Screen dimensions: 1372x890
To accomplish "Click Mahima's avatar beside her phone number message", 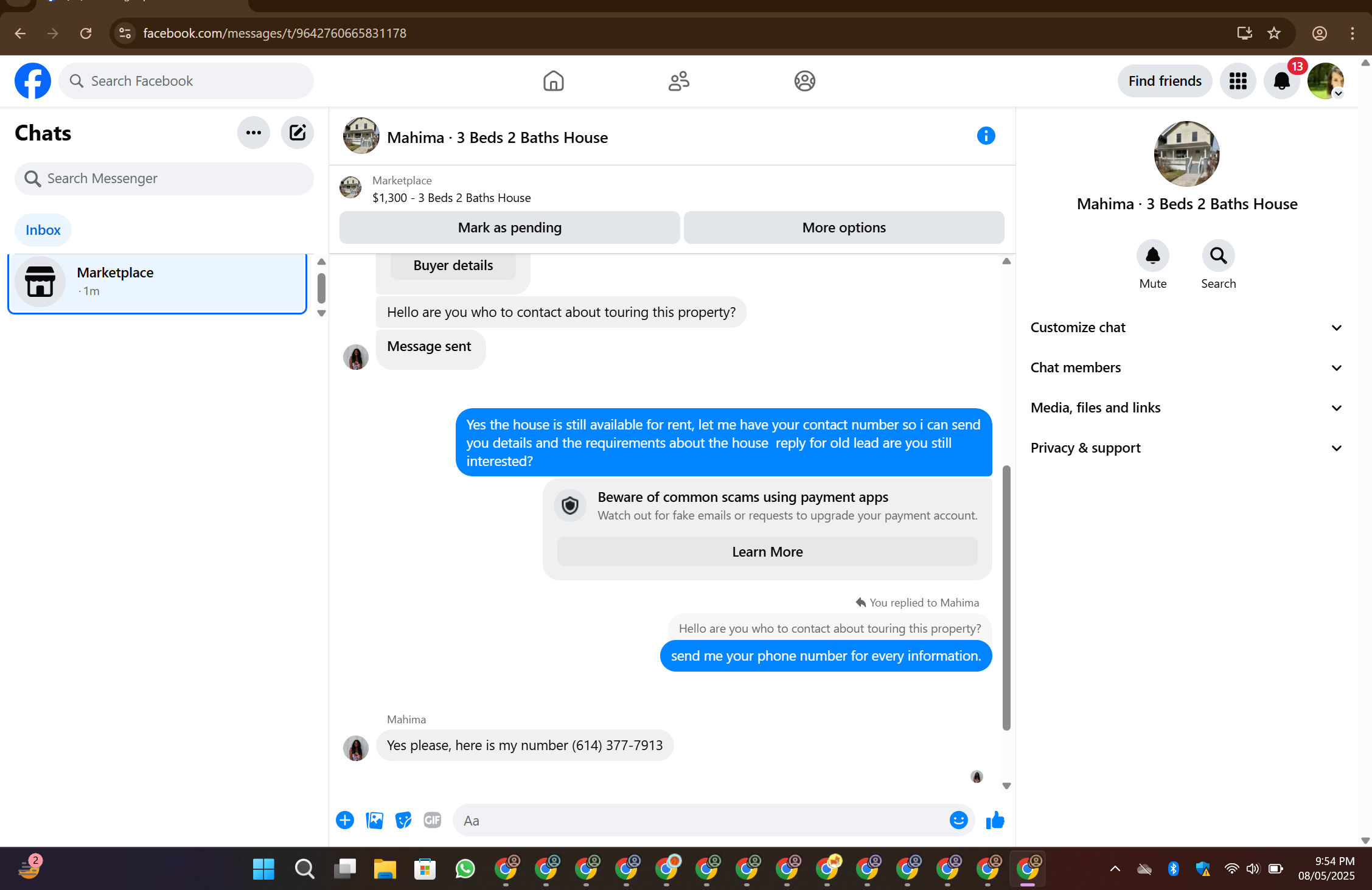I will click(x=356, y=748).
